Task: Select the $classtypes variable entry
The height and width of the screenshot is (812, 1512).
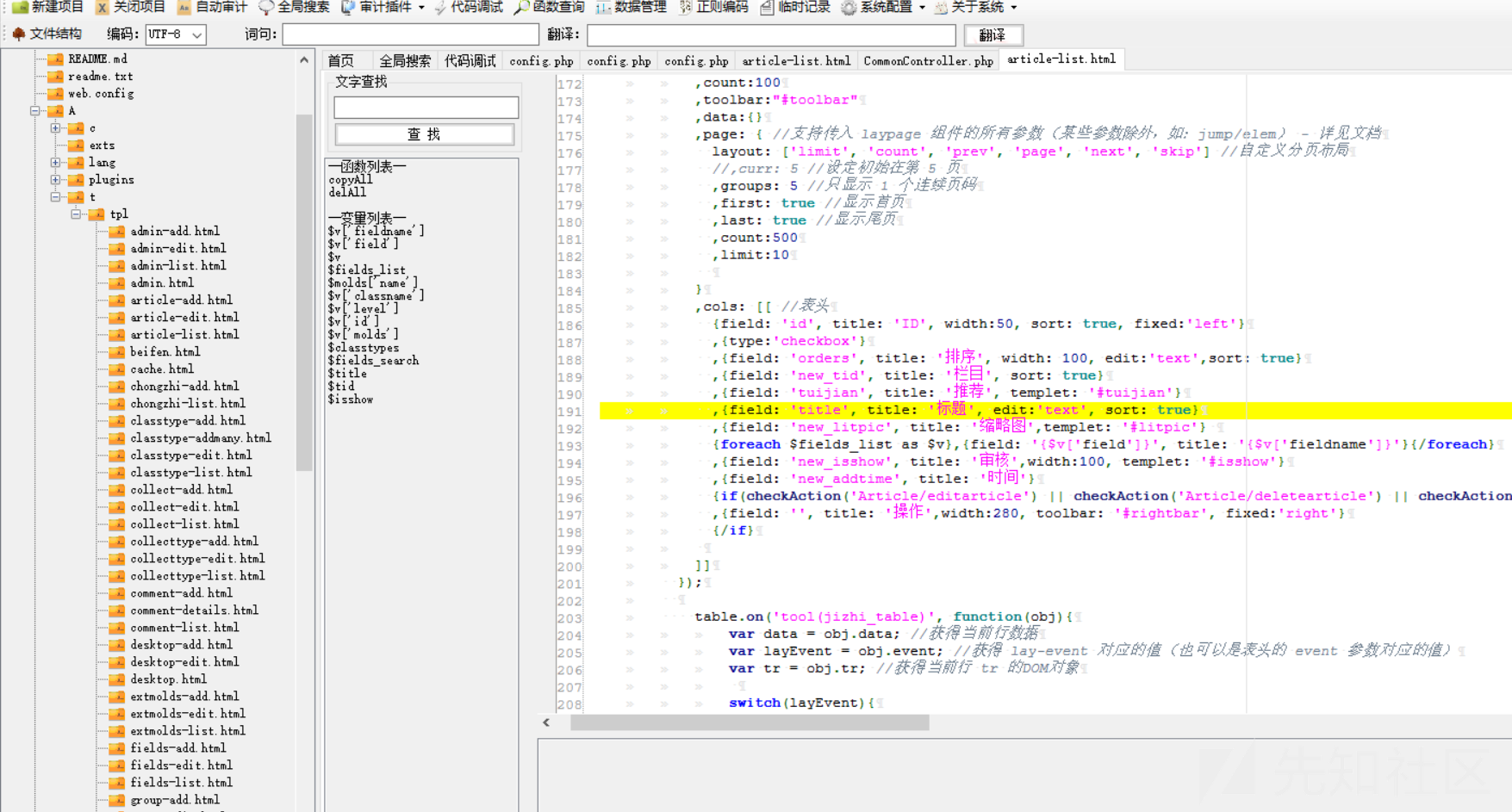Action: 364,347
